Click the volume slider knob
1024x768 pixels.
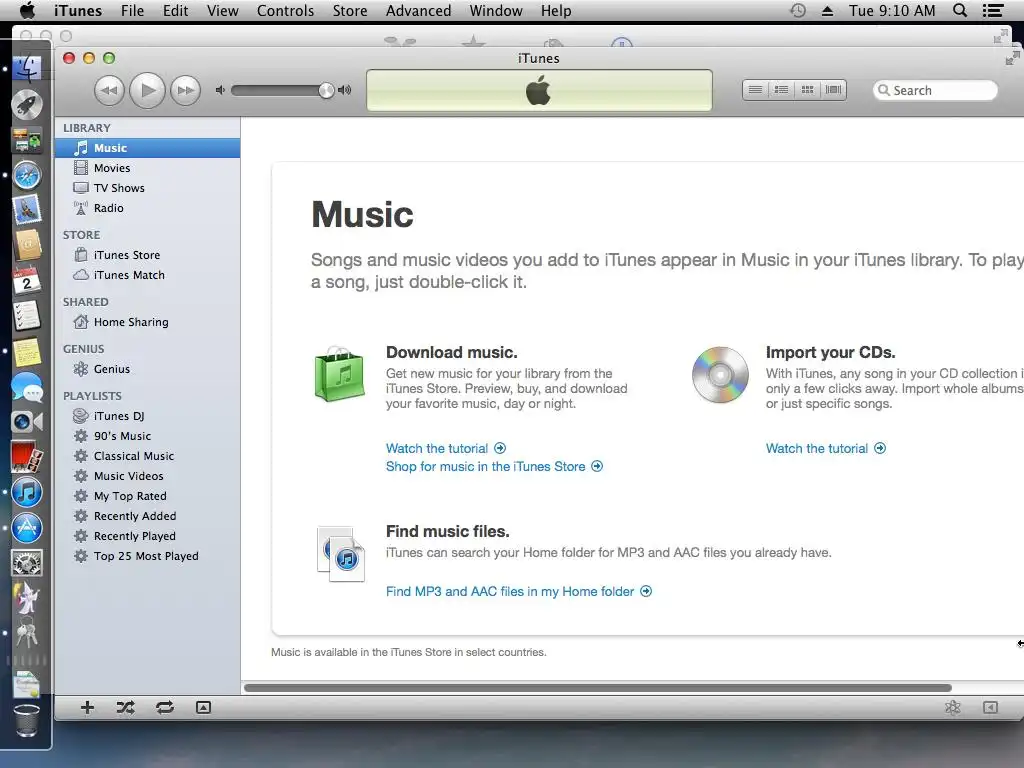point(326,90)
